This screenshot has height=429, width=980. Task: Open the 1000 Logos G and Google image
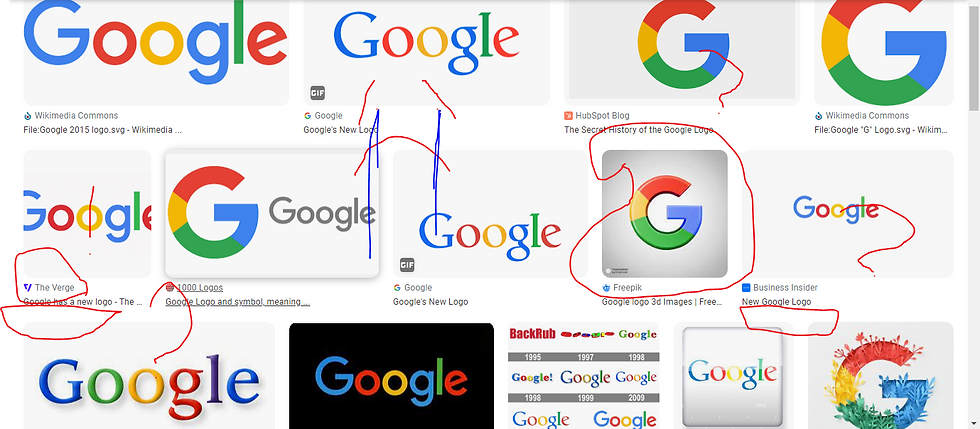pos(272,213)
